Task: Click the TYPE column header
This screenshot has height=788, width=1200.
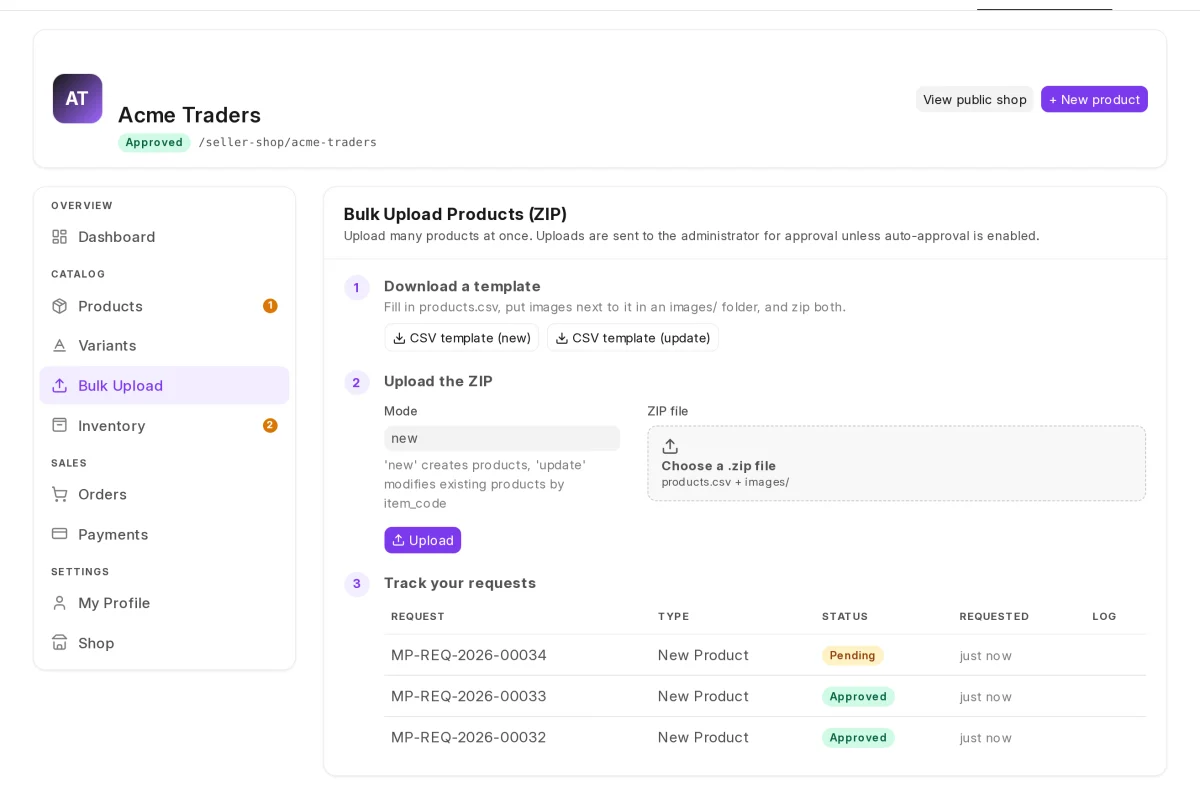Action: tap(673, 616)
